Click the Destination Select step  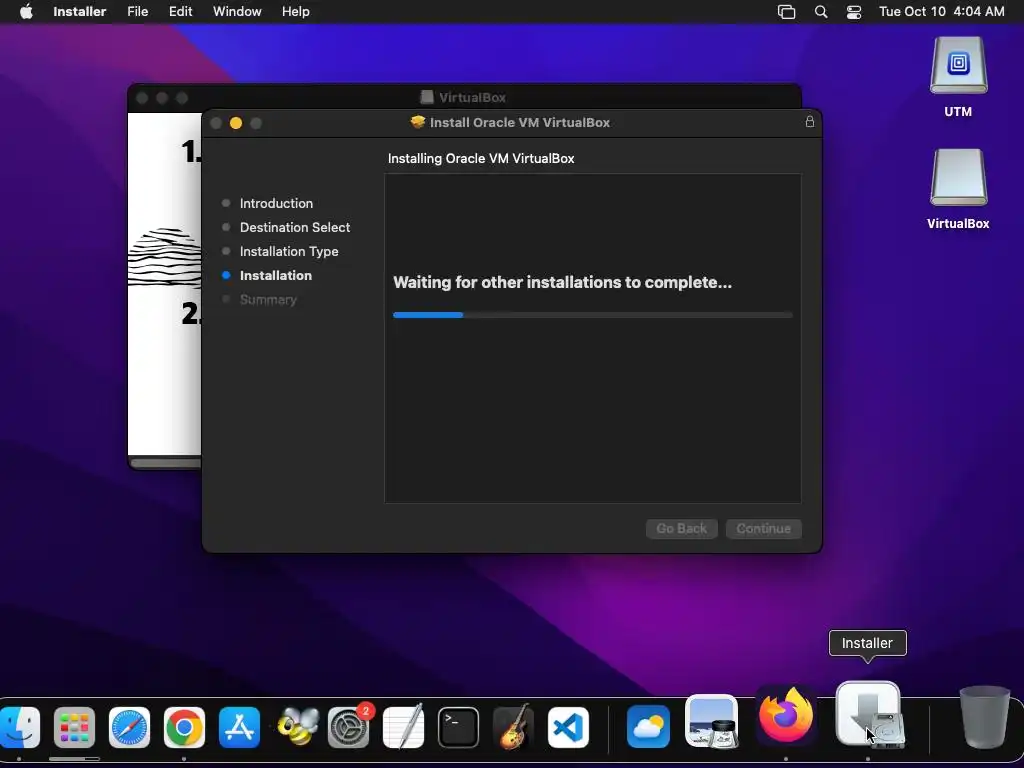295,227
